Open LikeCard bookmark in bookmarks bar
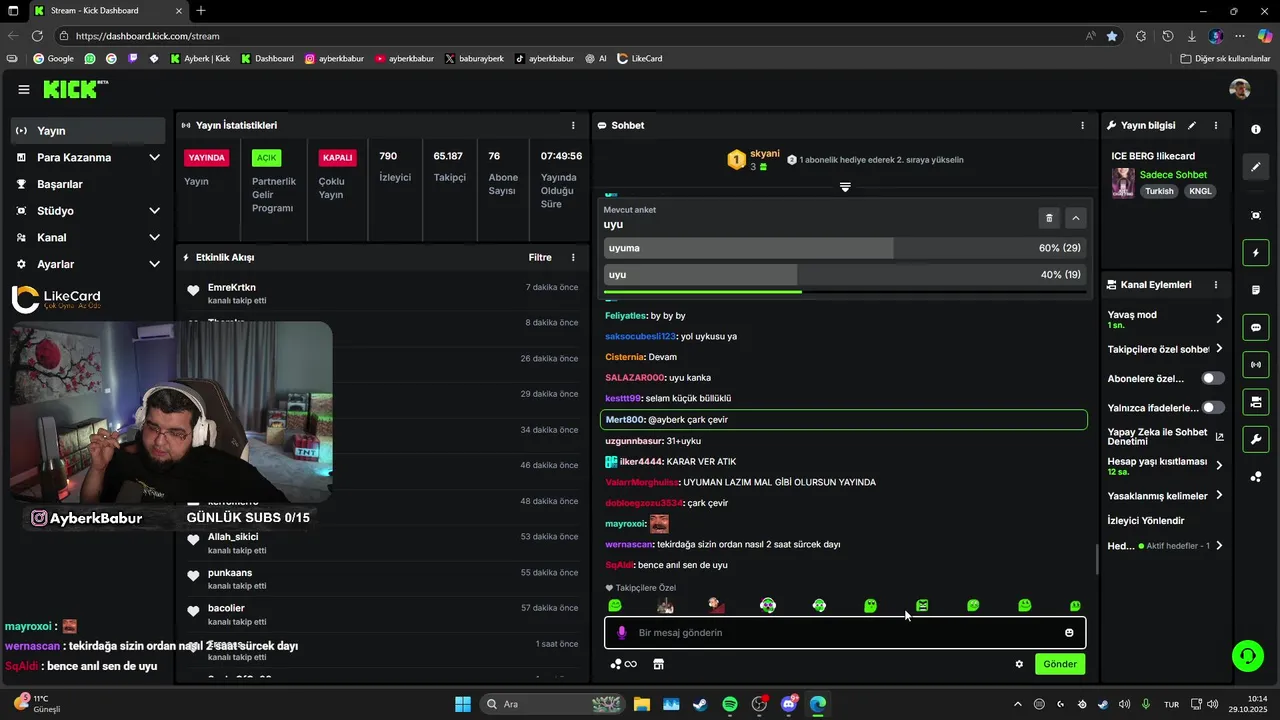The image size is (1280, 720). coord(640,59)
